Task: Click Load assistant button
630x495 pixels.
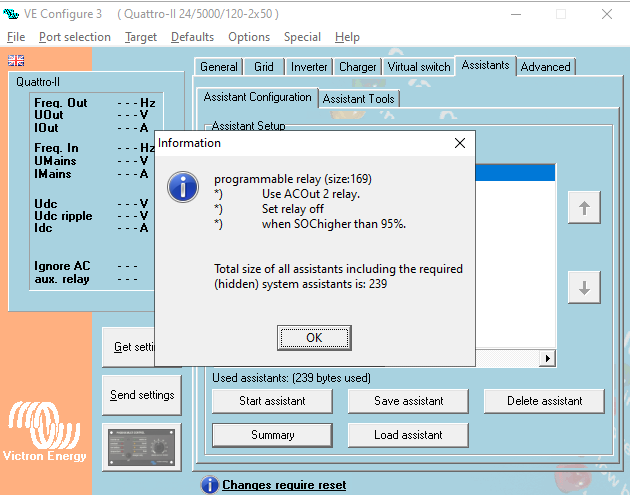Action: coord(408,435)
